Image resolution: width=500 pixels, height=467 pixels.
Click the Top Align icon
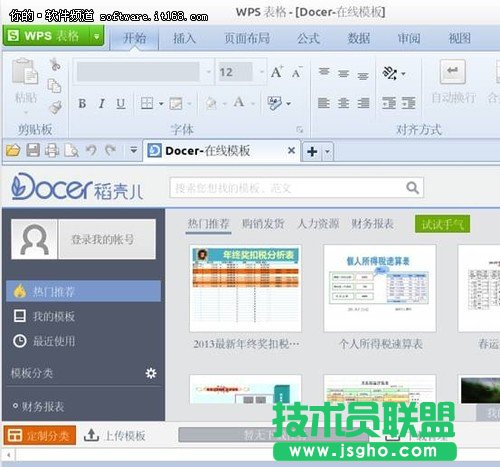pyautogui.click(x=324, y=71)
